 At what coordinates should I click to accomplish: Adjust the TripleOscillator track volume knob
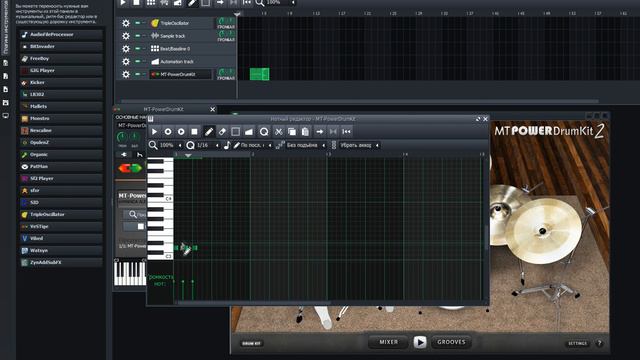(222, 21)
